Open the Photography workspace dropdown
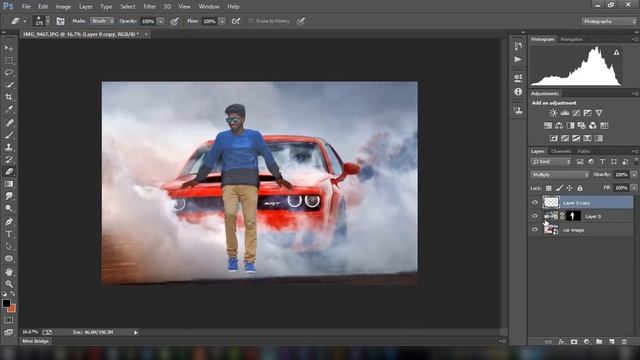Viewport: 640px width, 360px height. pyautogui.click(x=609, y=21)
